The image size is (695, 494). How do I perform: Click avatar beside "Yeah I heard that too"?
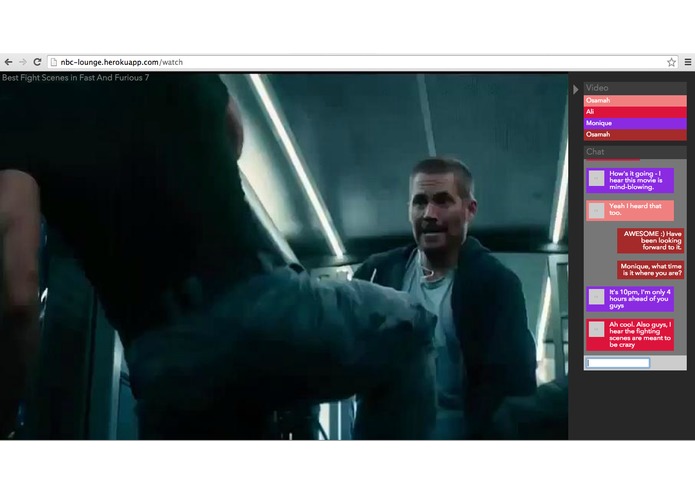(596, 210)
